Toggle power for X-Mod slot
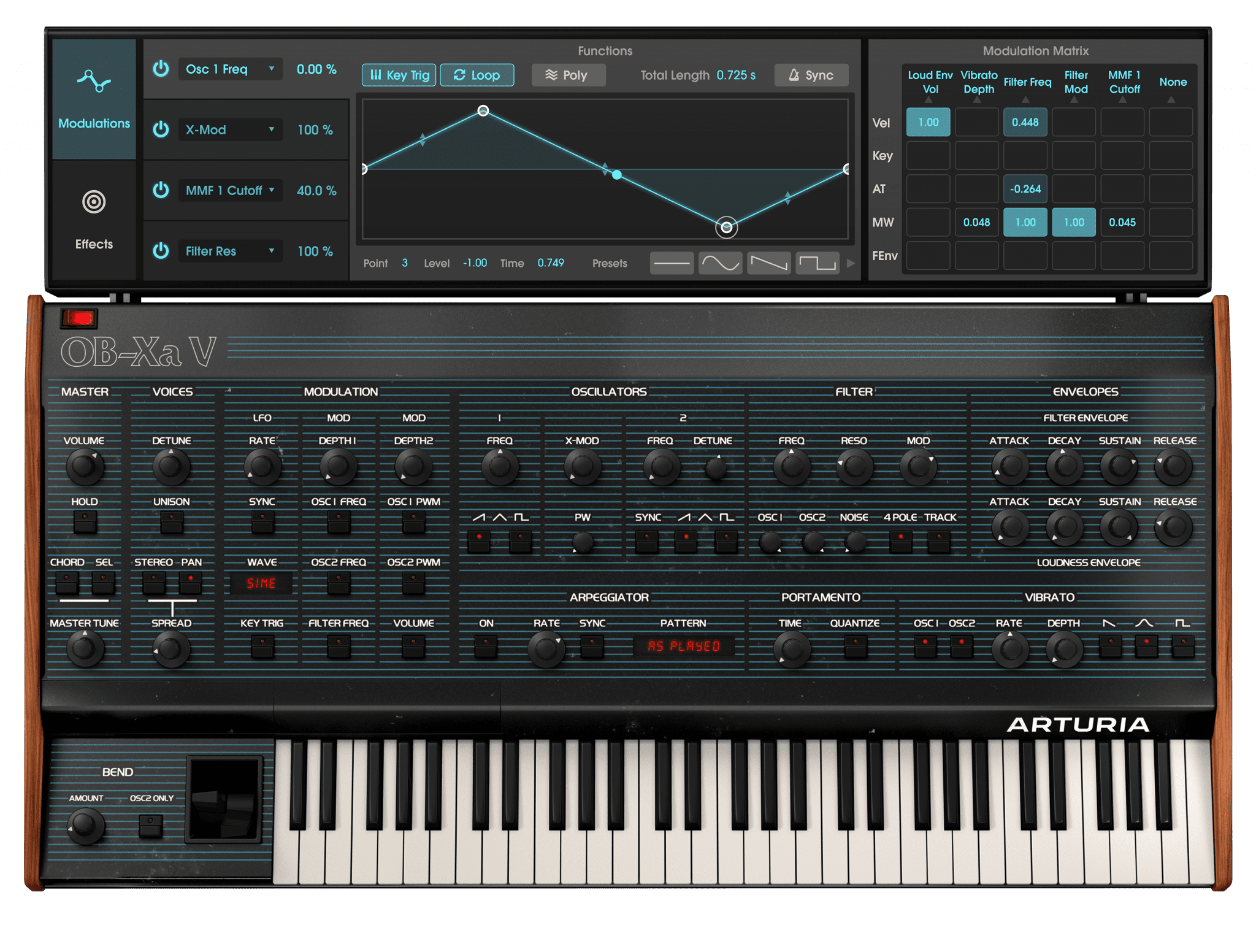The width and height of the screenshot is (1256, 952). 161,129
